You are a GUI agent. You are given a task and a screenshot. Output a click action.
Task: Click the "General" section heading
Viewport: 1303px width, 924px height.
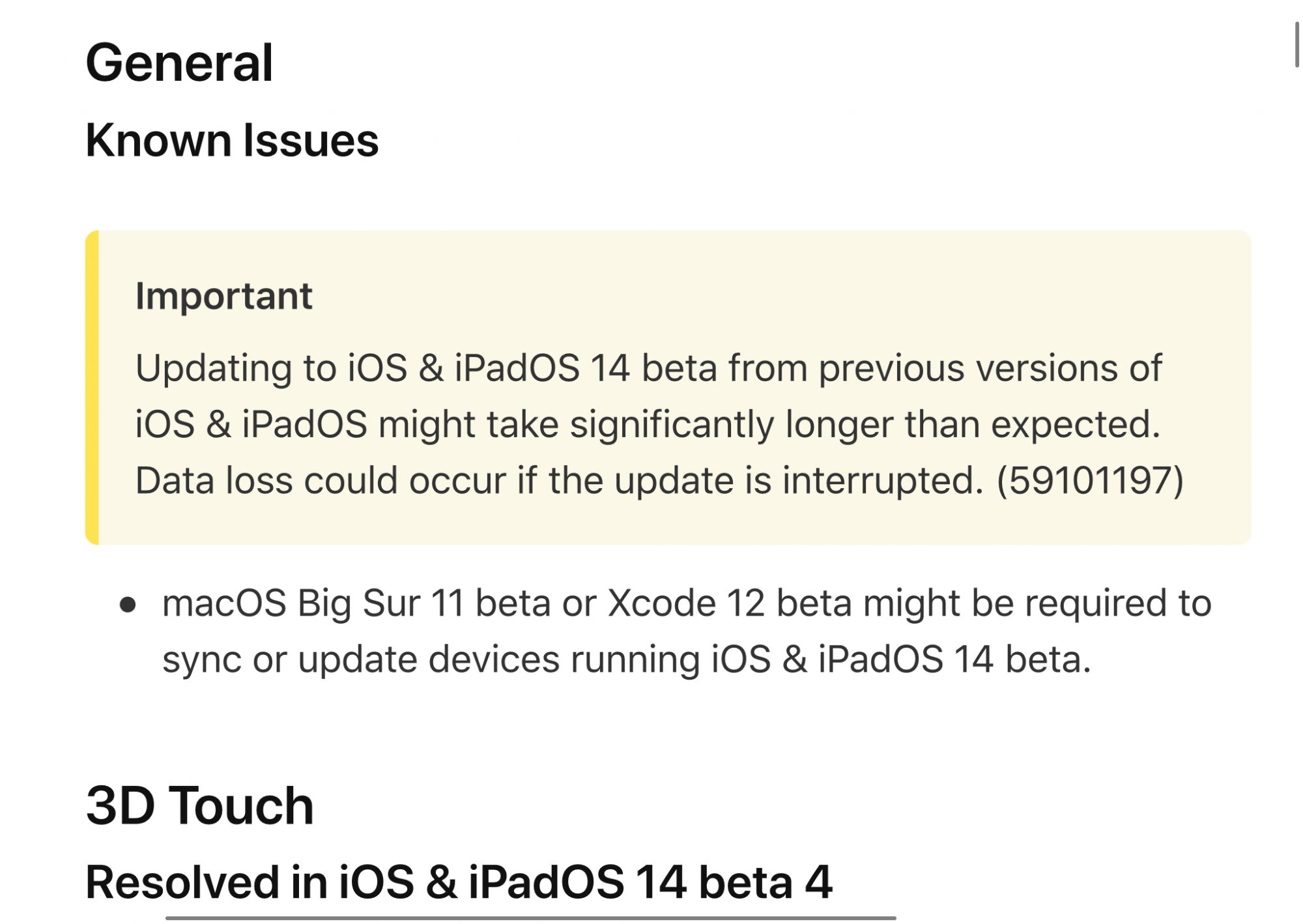click(x=179, y=63)
